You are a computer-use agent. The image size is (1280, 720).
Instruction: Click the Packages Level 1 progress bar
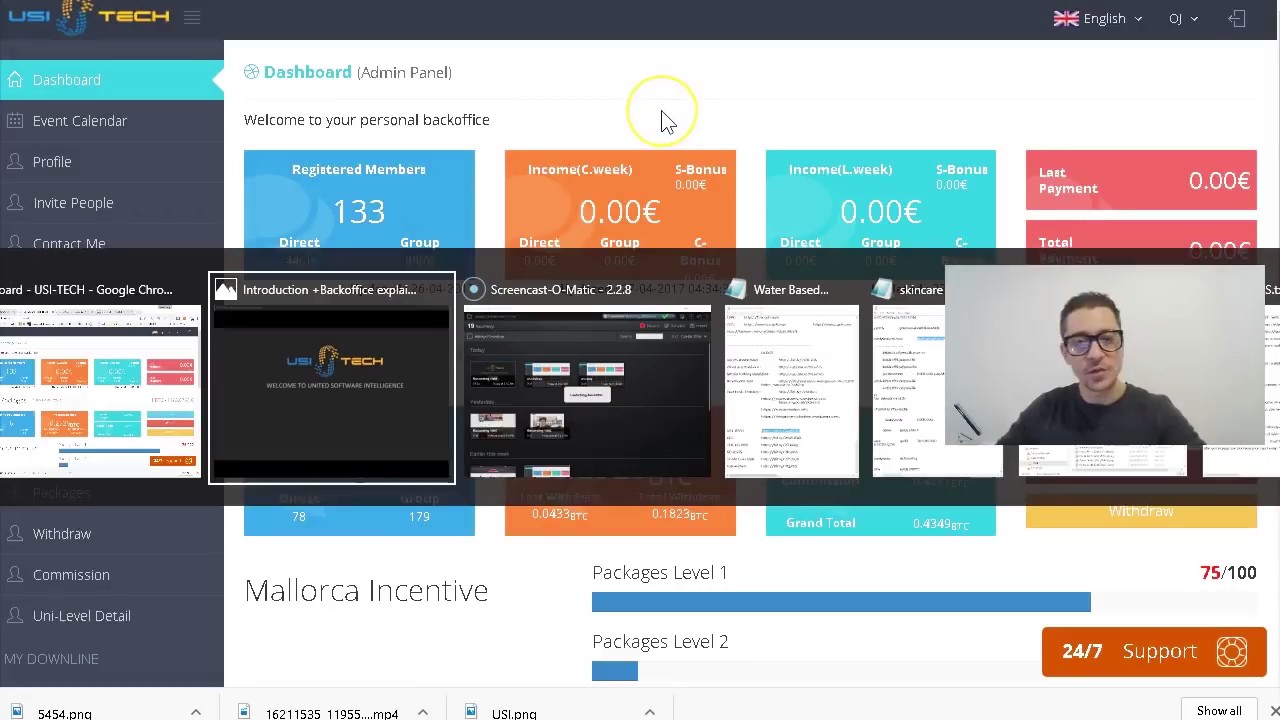coord(924,602)
